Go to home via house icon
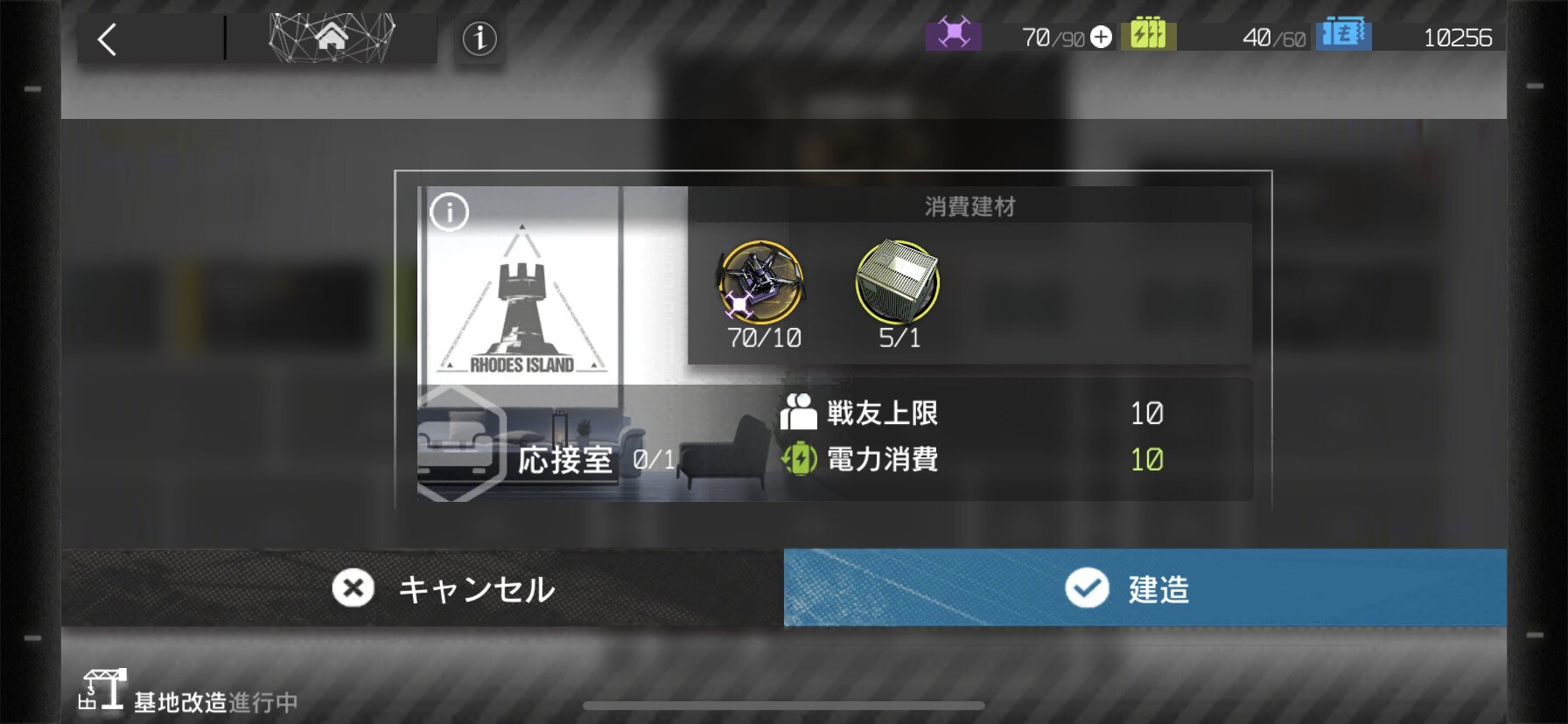1568x724 pixels. click(332, 38)
